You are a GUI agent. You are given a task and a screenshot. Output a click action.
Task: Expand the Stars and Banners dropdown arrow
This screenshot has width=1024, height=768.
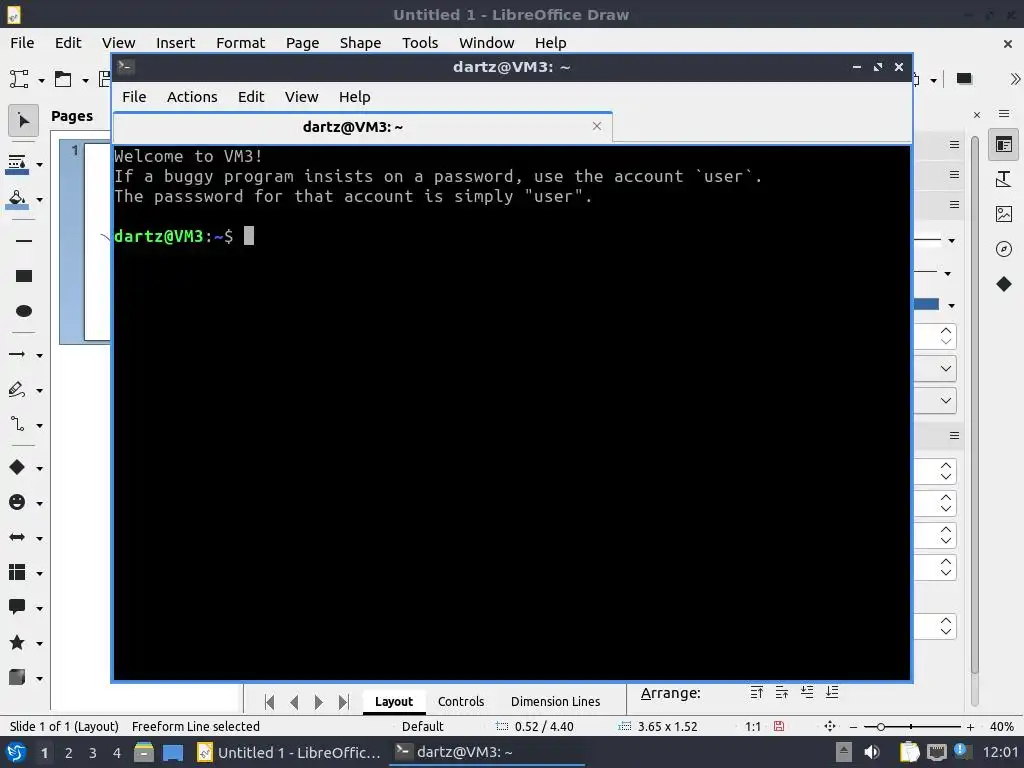pyautogui.click(x=39, y=643)
